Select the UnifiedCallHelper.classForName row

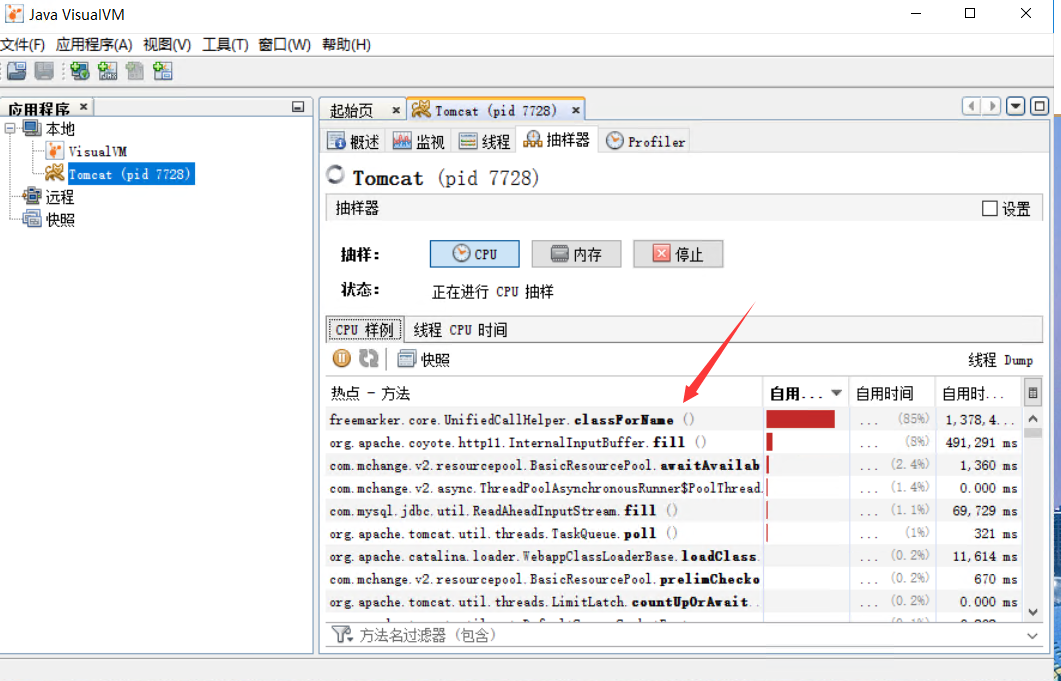(x=674, y=420)
